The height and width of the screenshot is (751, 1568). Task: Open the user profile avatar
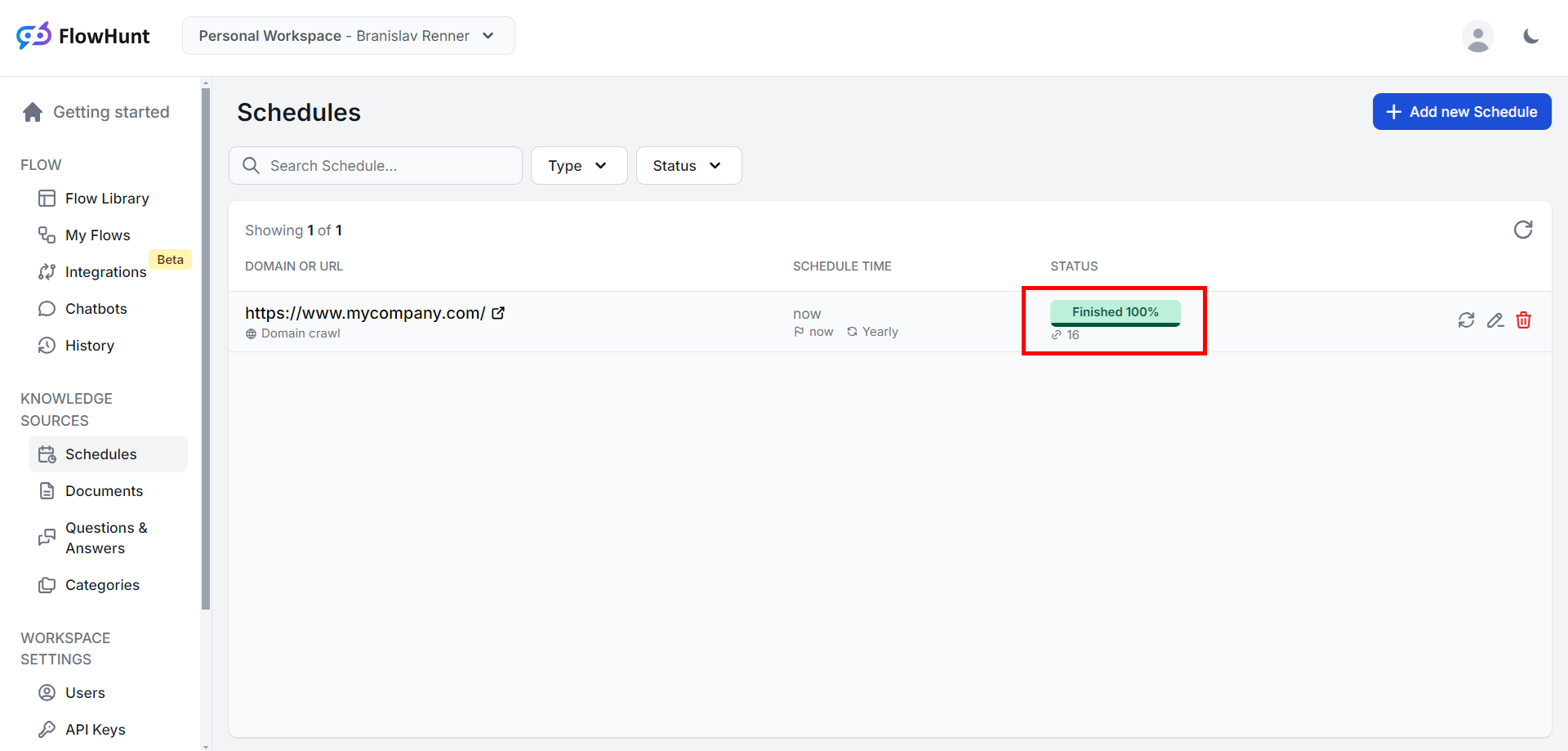pos(1477,37)
